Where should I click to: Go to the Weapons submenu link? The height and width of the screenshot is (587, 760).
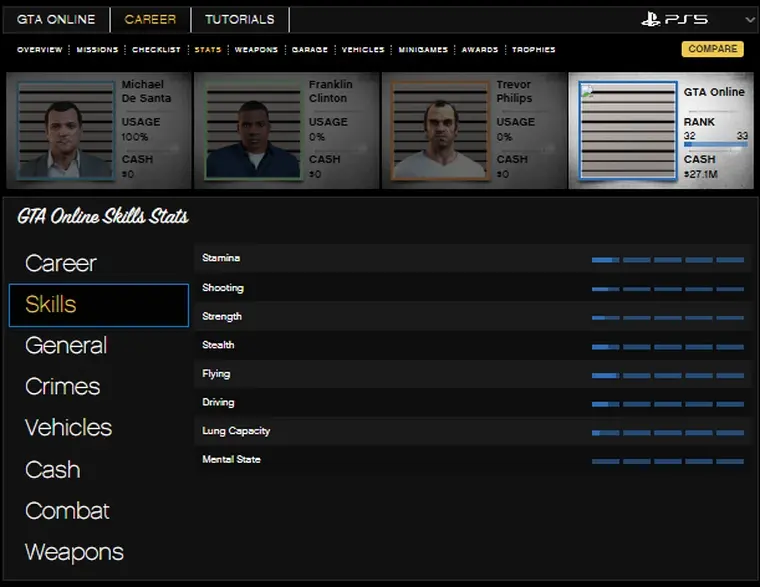256,49
